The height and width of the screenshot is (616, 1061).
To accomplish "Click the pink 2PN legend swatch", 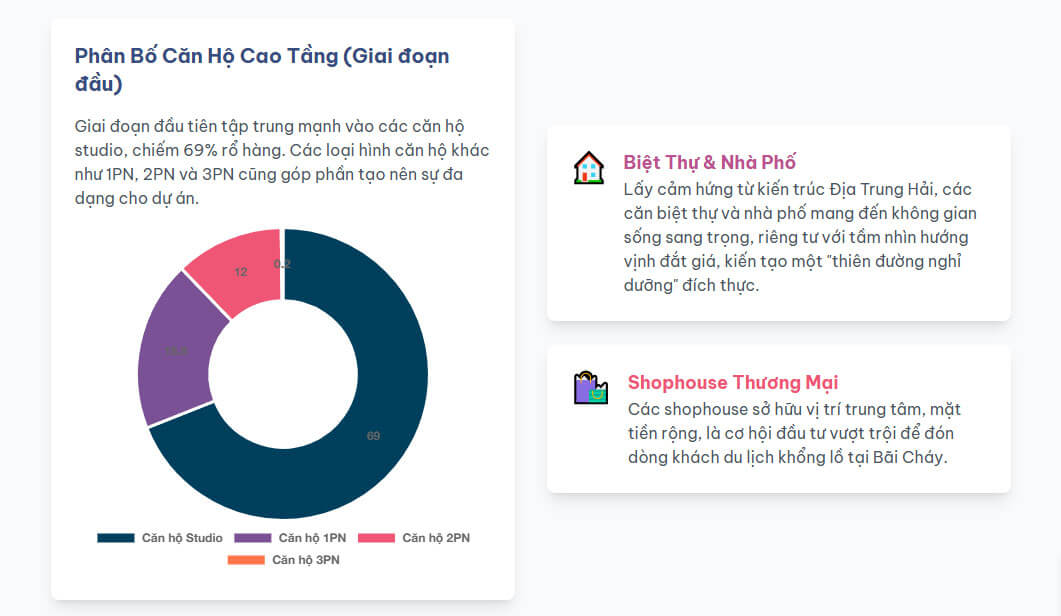I will (x=376, y=538).
